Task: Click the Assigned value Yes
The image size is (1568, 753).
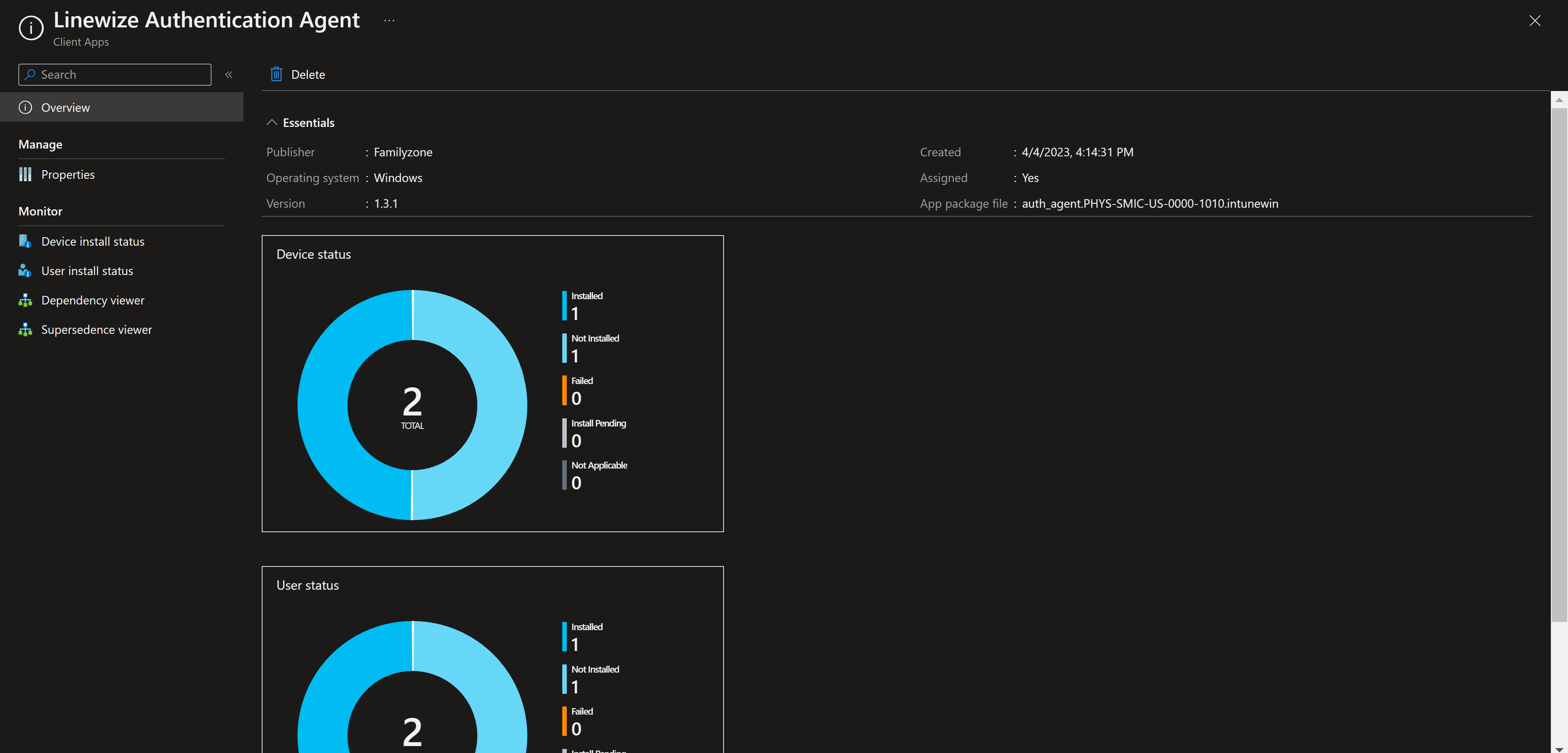Action: [x=1030, y=178]
